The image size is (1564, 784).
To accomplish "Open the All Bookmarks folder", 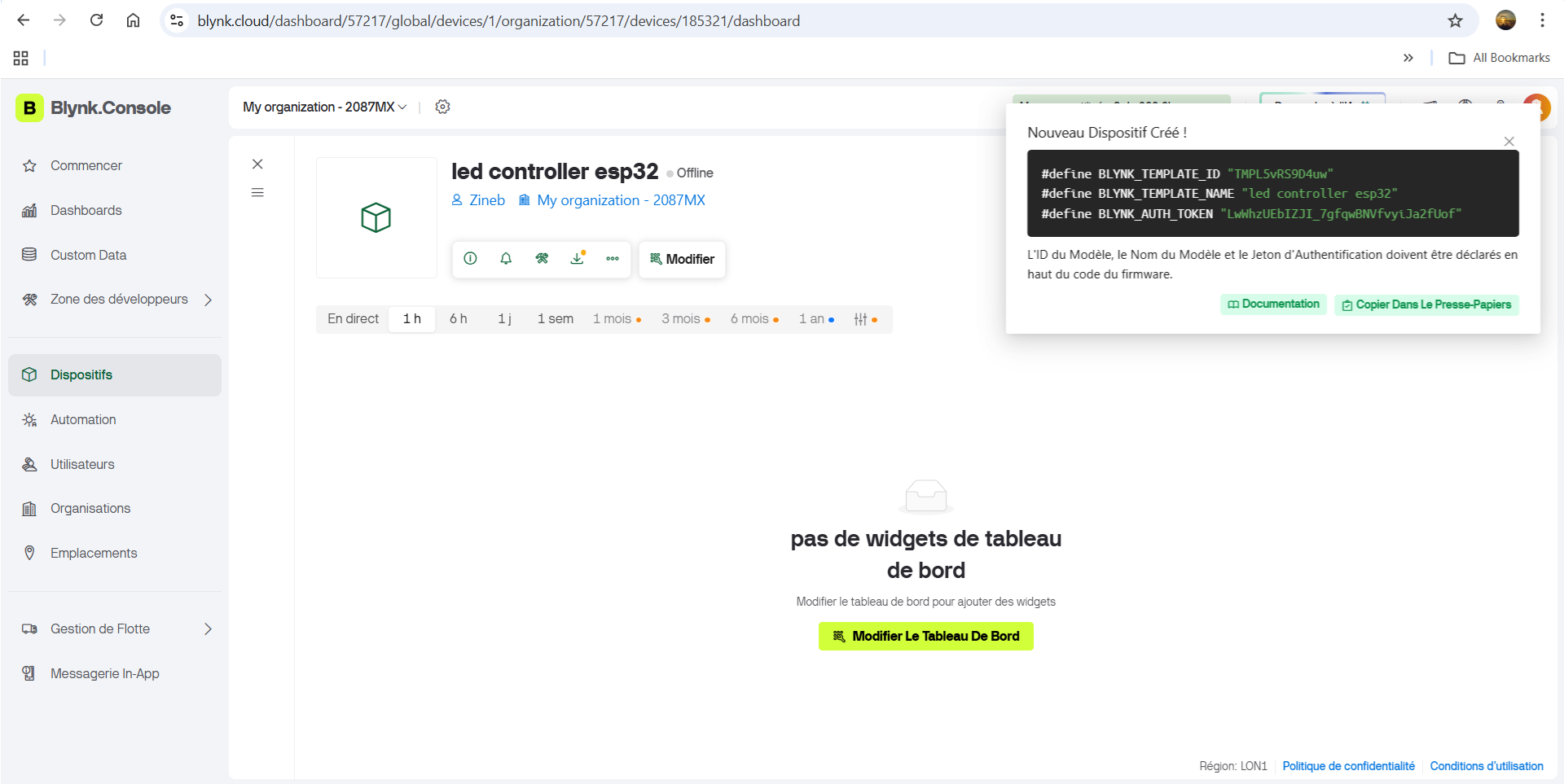I will click(x=1500, y=58).
